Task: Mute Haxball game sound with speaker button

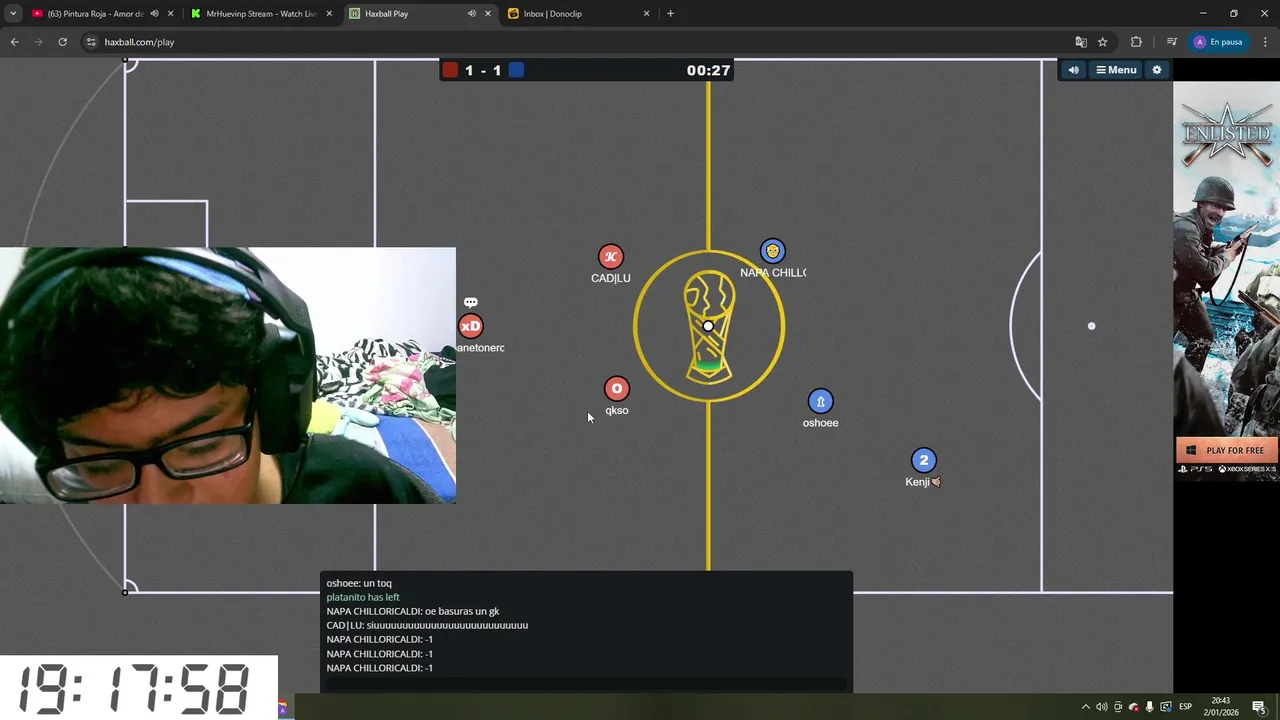Action: point(1073,70)
